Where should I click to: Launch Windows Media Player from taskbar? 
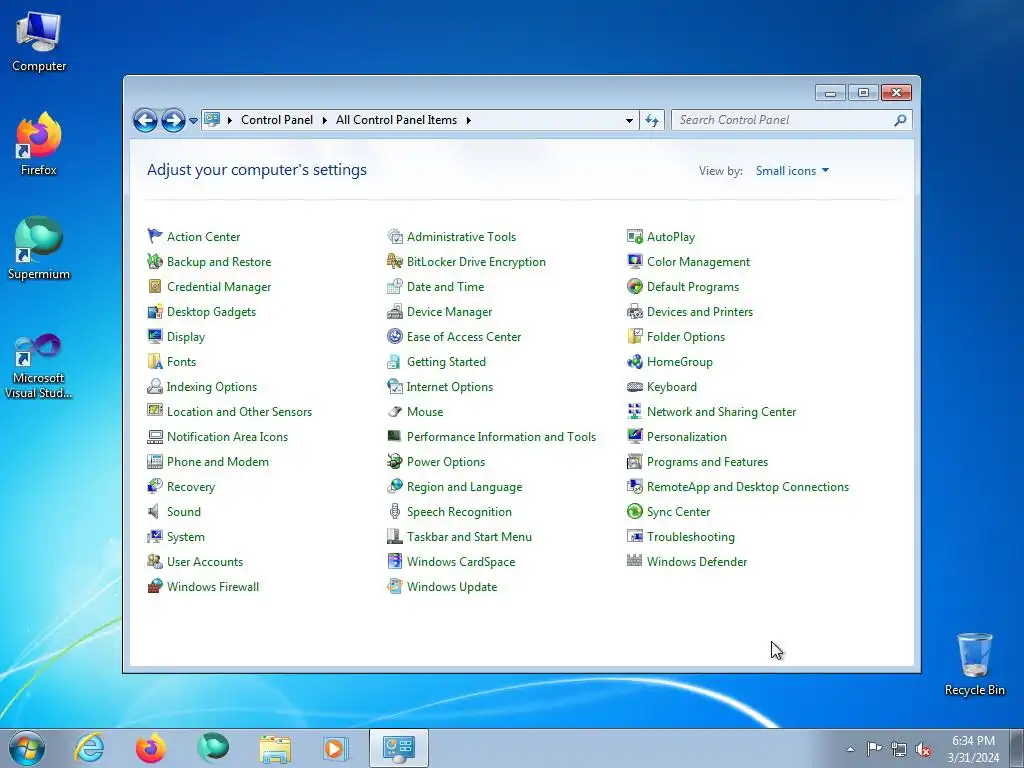pos(336,749)
